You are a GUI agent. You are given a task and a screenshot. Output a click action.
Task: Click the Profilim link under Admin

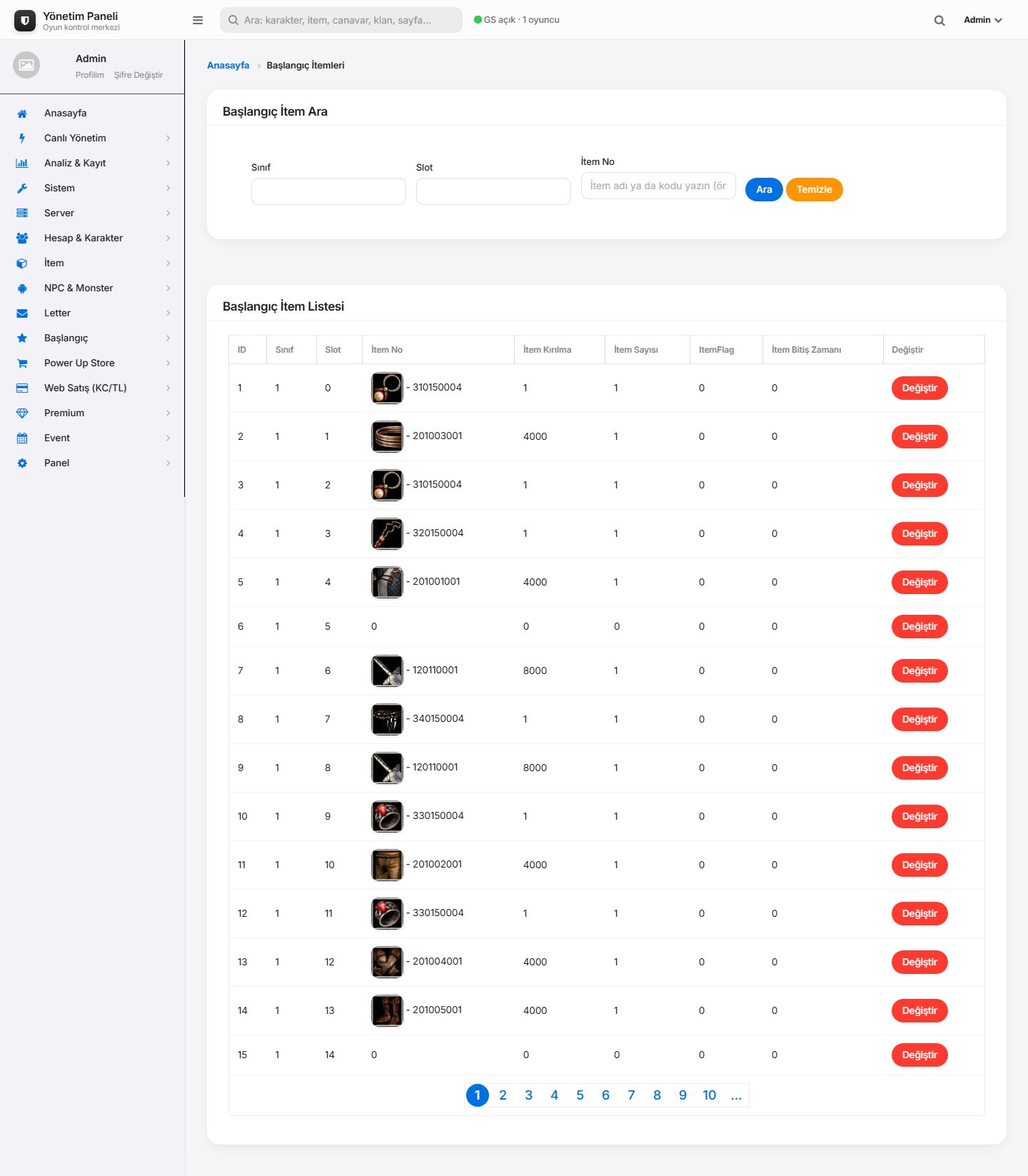[x=90, y=75]
